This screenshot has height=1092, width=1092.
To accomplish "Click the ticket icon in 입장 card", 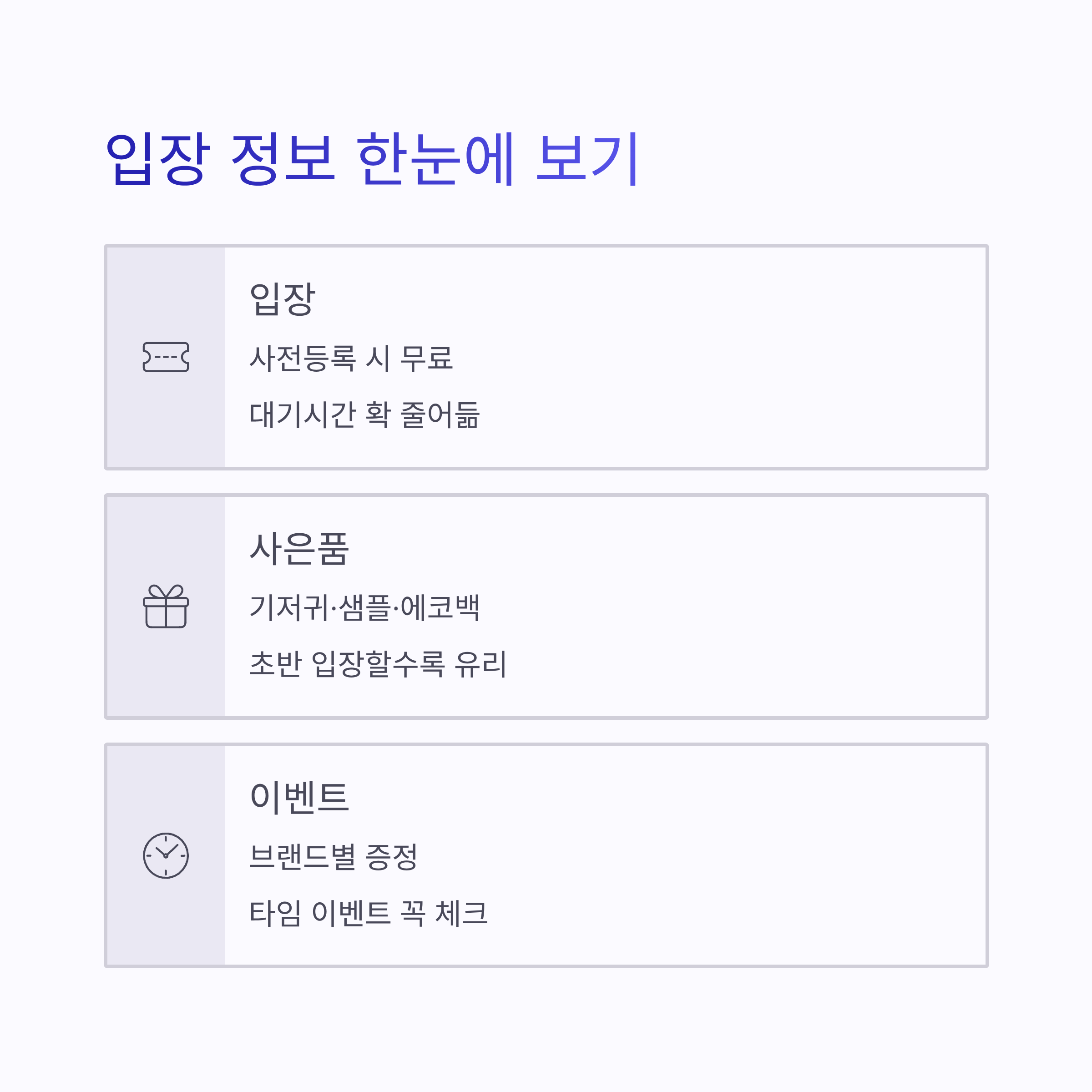I will (166, 357).
